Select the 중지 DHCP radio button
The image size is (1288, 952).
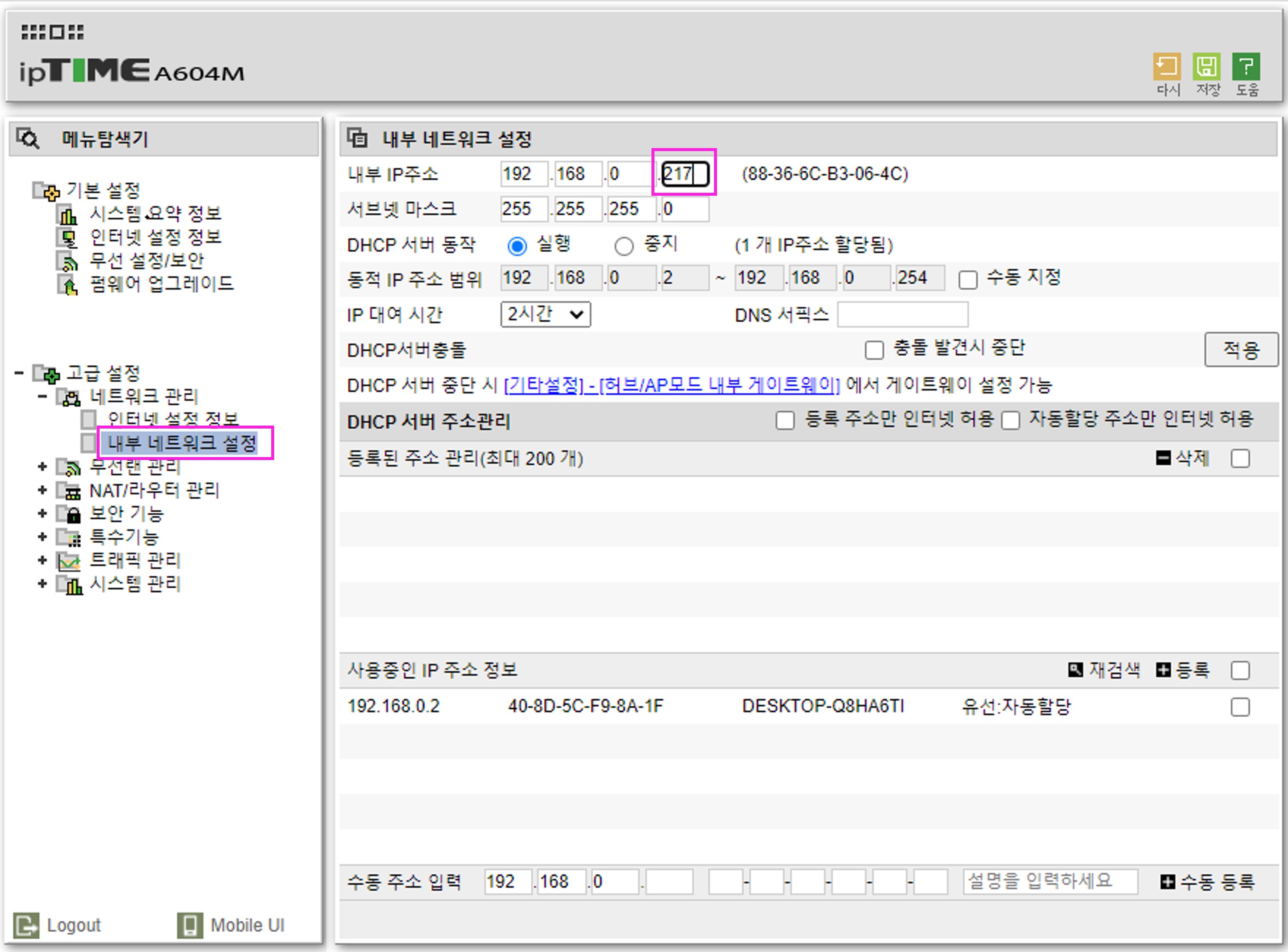(x=624, y=246)
